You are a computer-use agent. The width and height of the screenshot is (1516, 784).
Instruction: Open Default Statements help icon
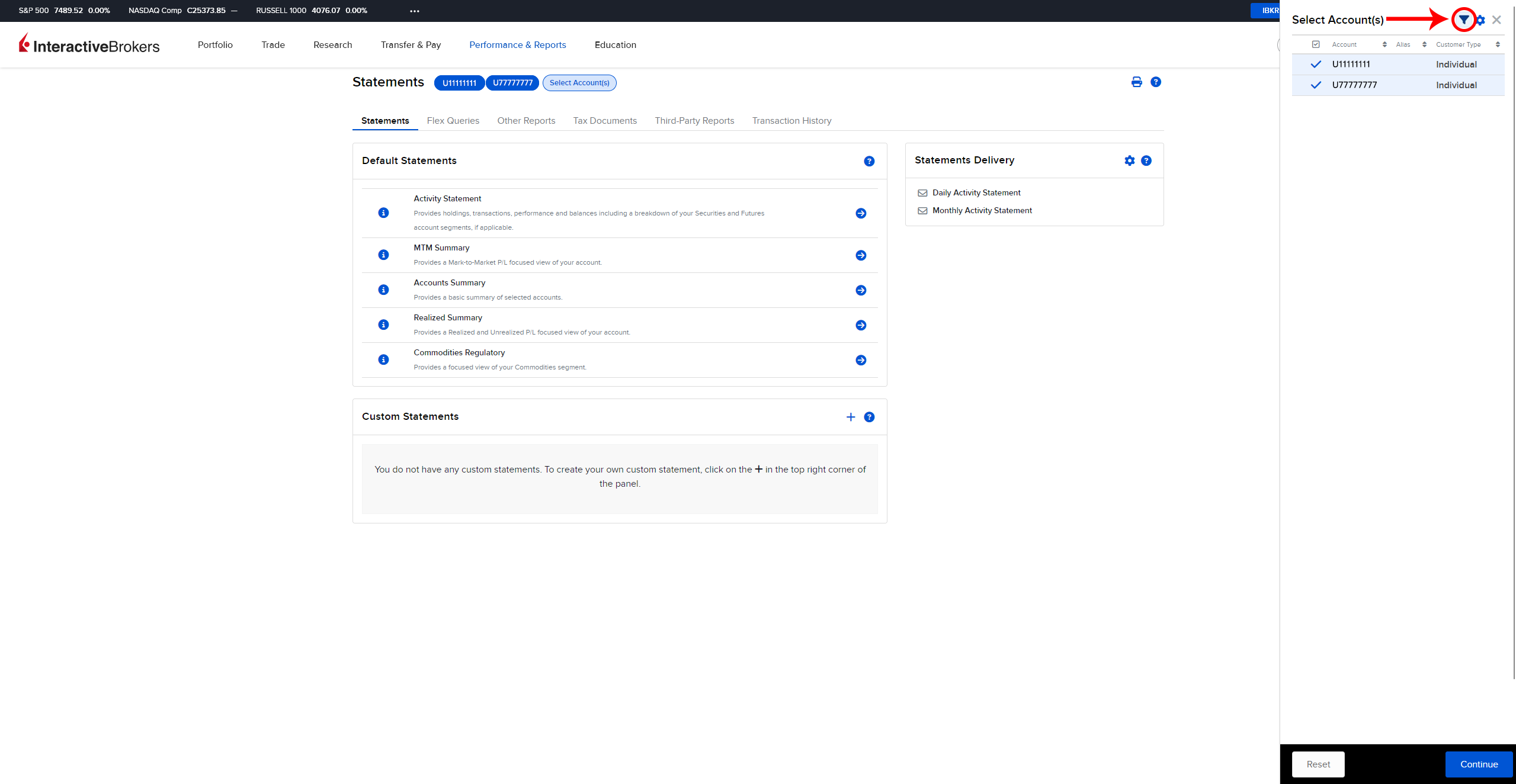(869, 161)
